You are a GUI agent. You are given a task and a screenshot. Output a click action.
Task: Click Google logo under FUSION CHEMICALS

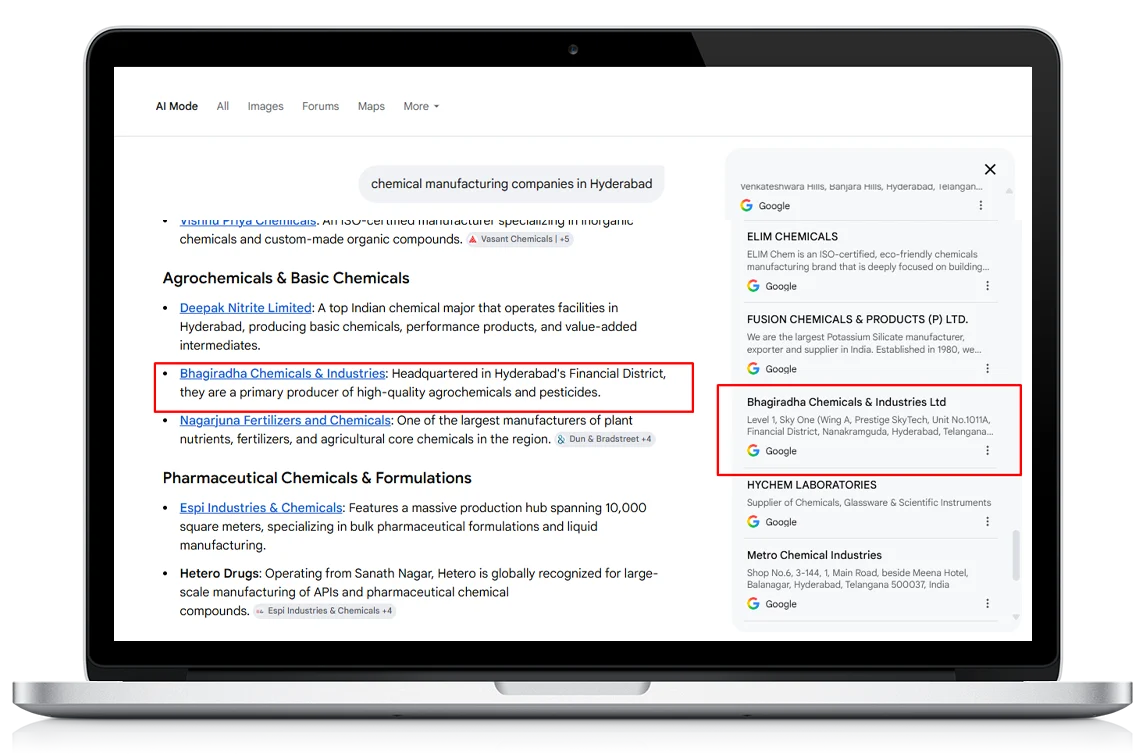[753, 369]
